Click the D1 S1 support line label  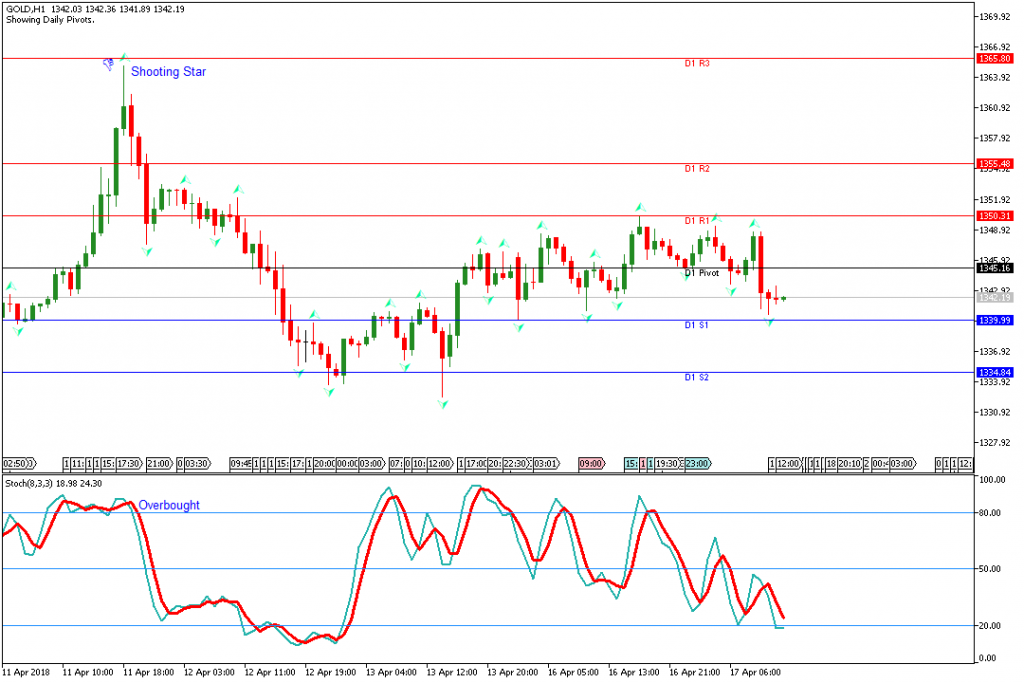click(x=697, y=325)
